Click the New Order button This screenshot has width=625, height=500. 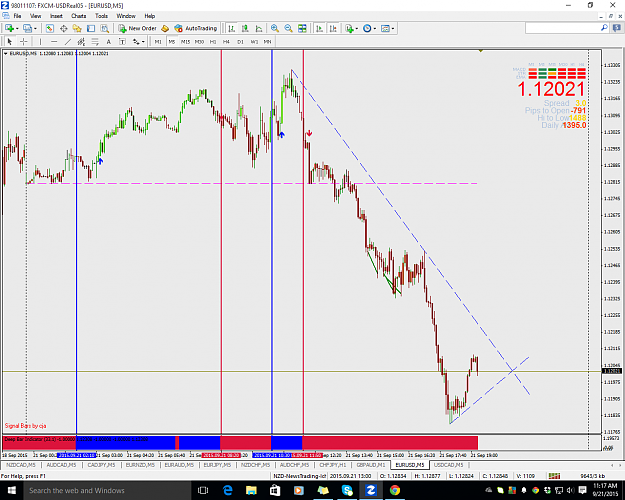click(137, 28)
